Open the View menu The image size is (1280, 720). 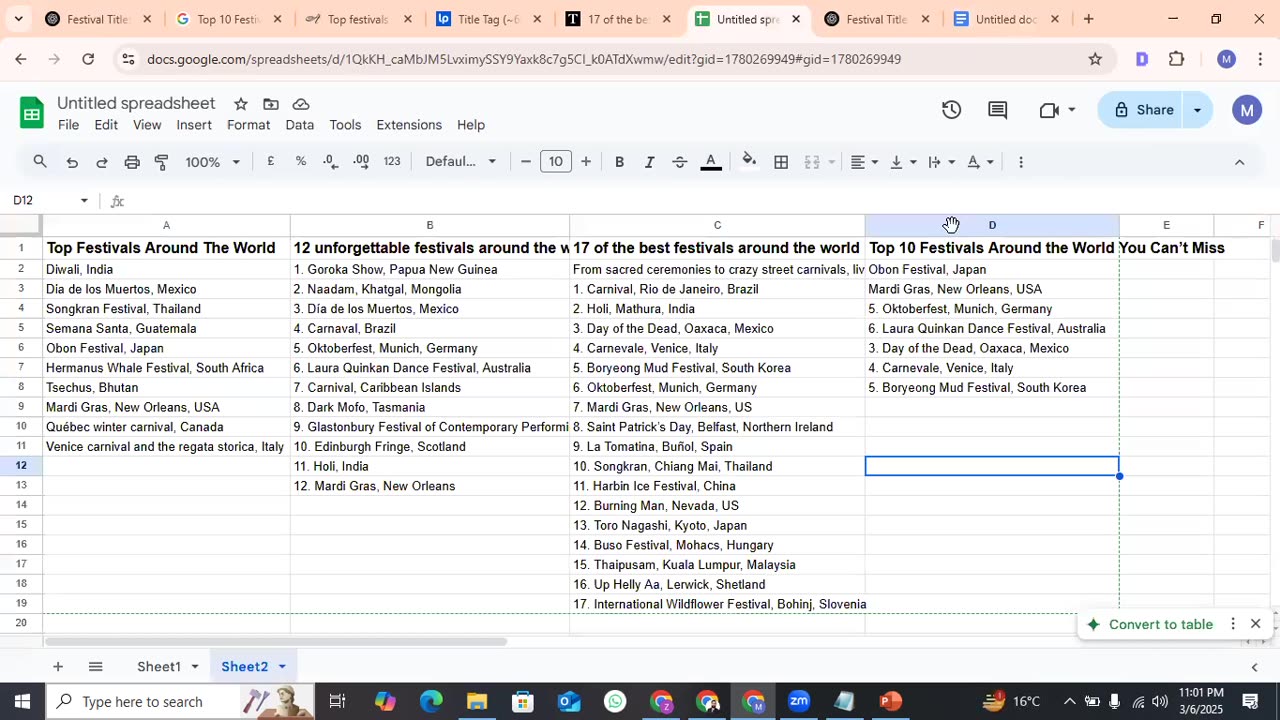[147, 125]
